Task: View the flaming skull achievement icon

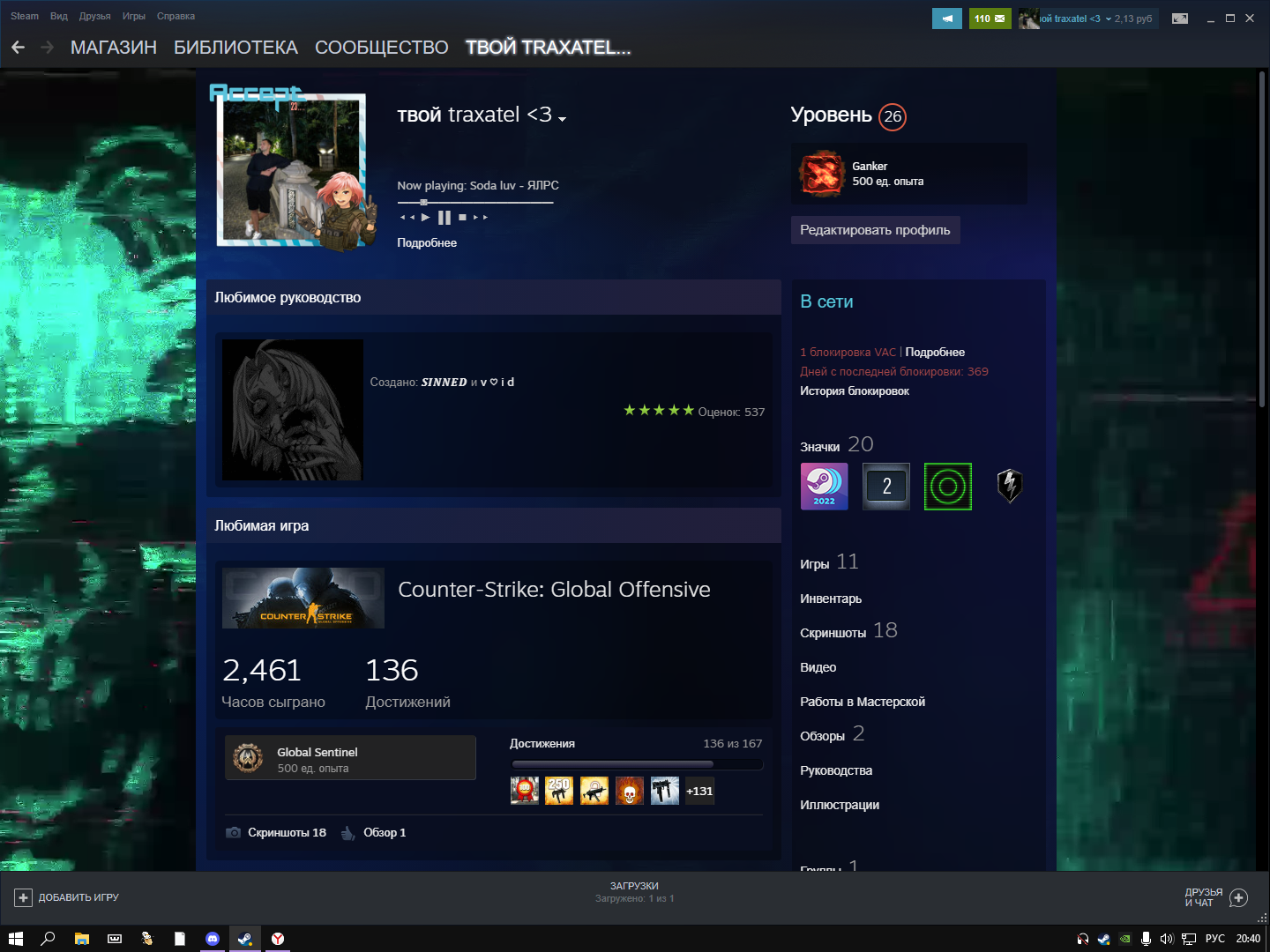Action: (630, 791)
